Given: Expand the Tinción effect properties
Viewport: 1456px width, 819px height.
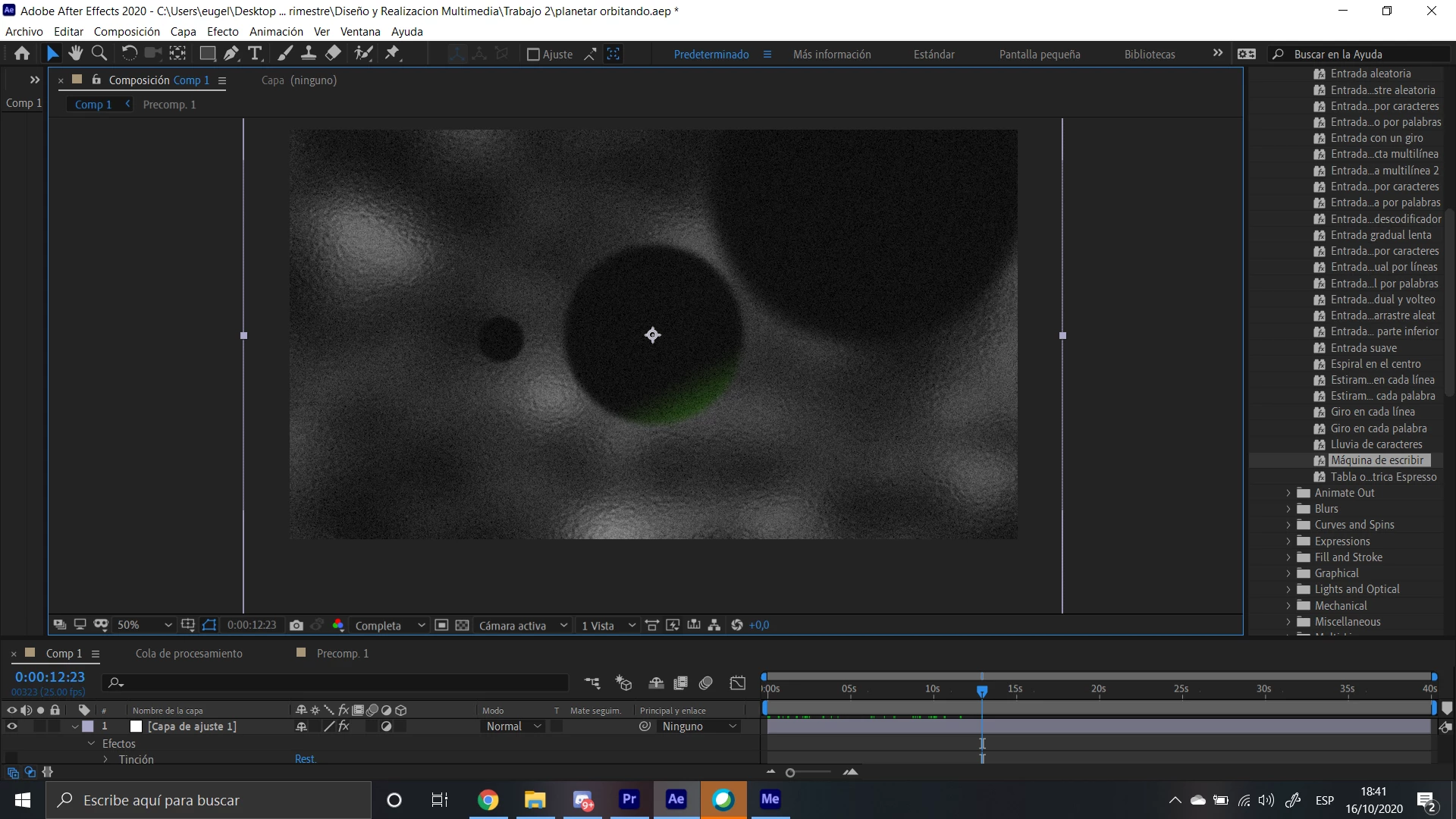Looking at the screenshot, I should point(105,759).
